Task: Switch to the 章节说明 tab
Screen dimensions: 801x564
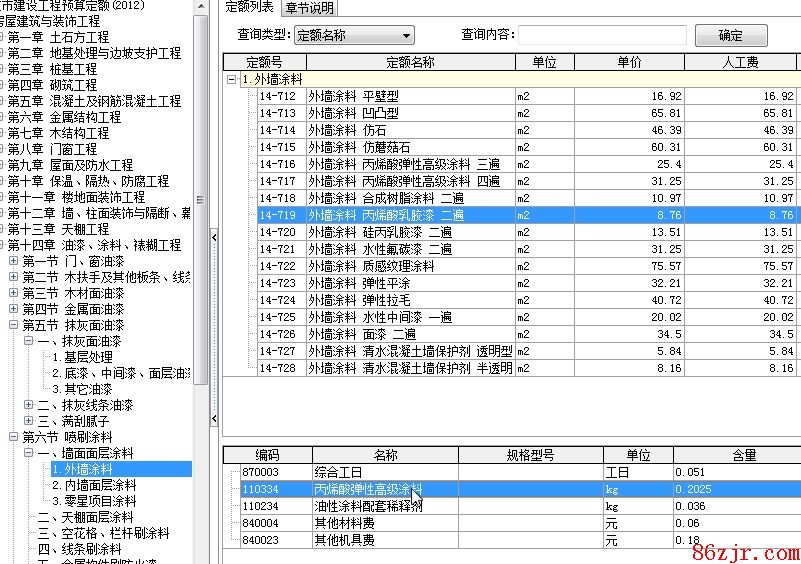Action: click(309, 8)
